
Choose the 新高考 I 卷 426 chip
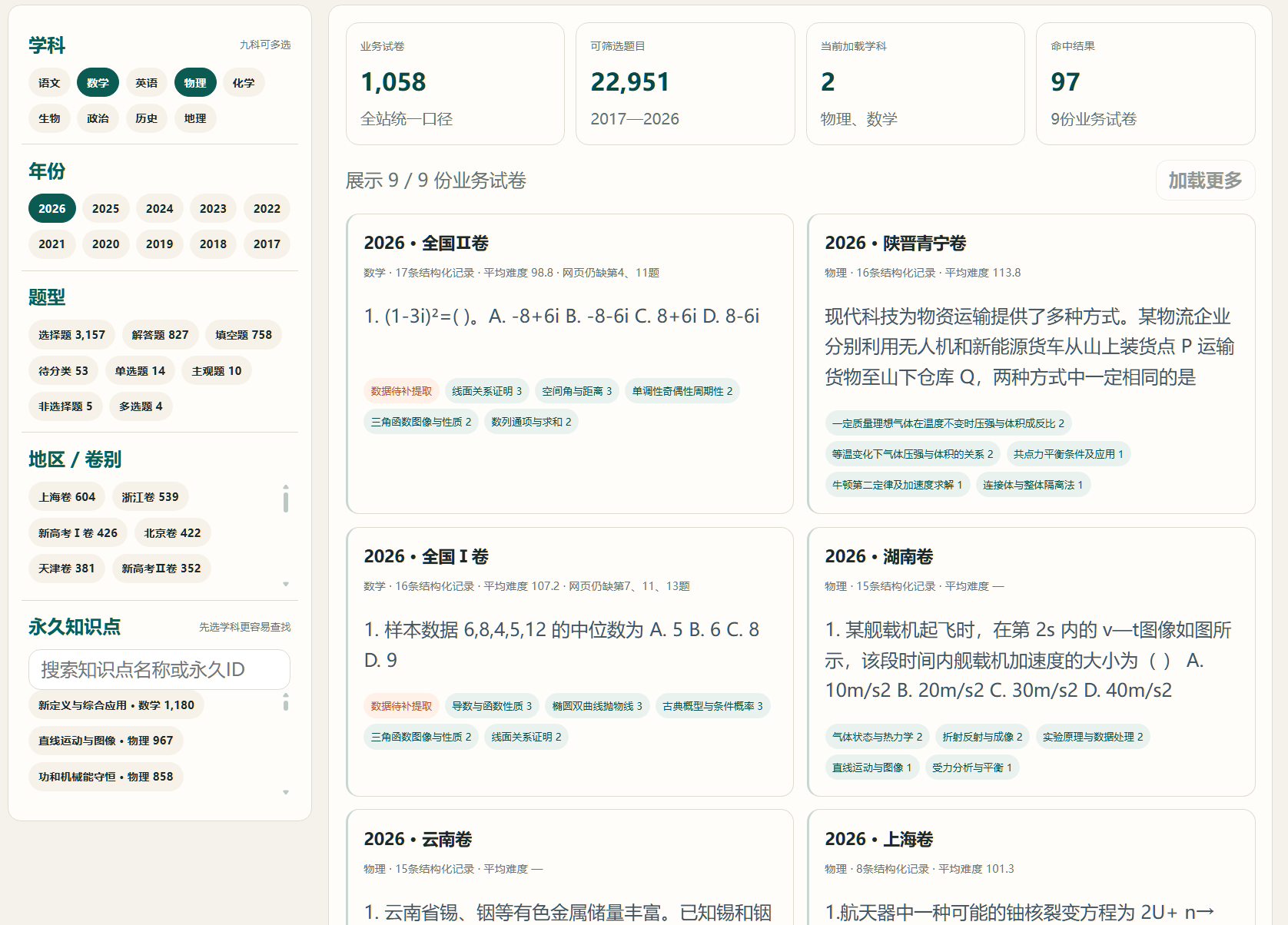78,533
